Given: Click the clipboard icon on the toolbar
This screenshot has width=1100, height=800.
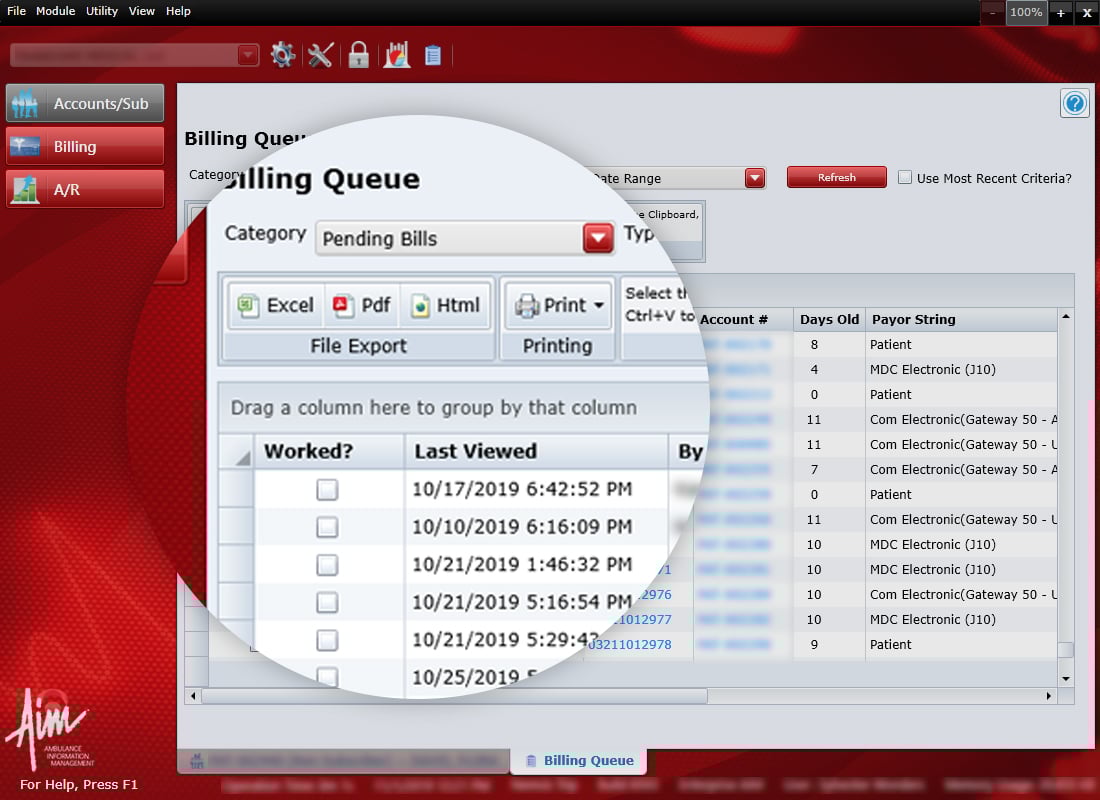Looking at the screenshot, I should pos(433,55).
